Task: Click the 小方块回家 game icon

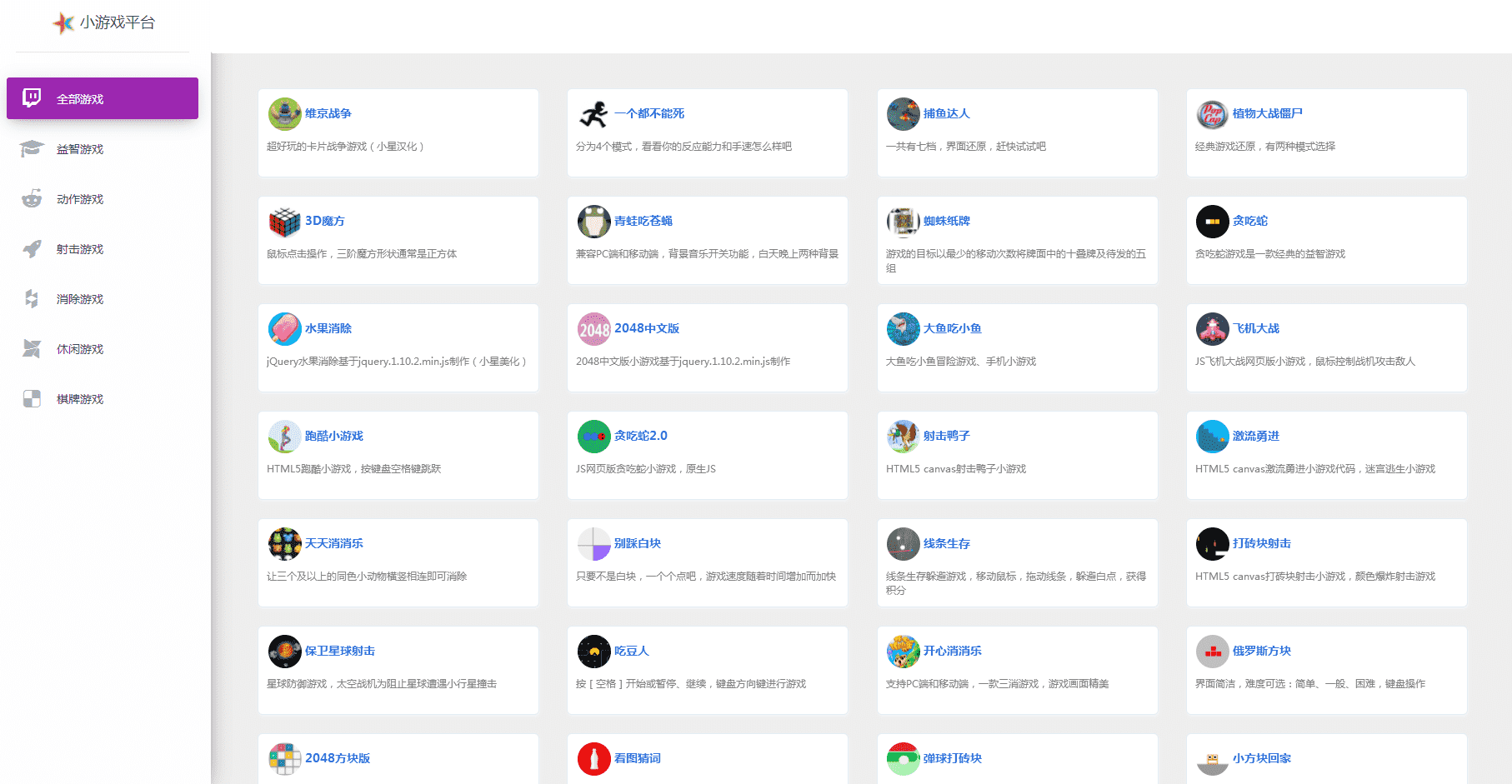Action: point(1213,759)
